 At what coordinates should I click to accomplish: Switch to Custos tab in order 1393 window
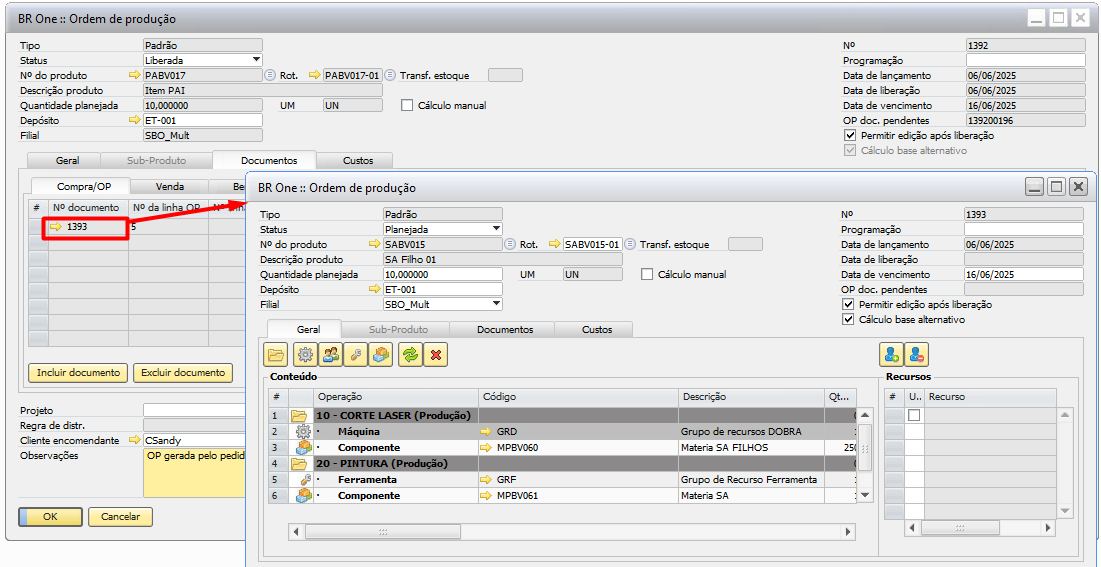click(x=597, y=330)
